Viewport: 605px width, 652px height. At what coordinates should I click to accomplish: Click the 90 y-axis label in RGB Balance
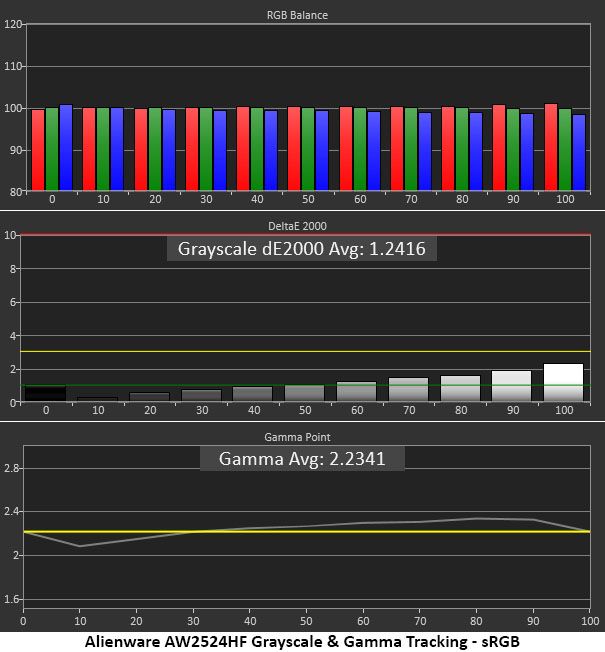16,150
